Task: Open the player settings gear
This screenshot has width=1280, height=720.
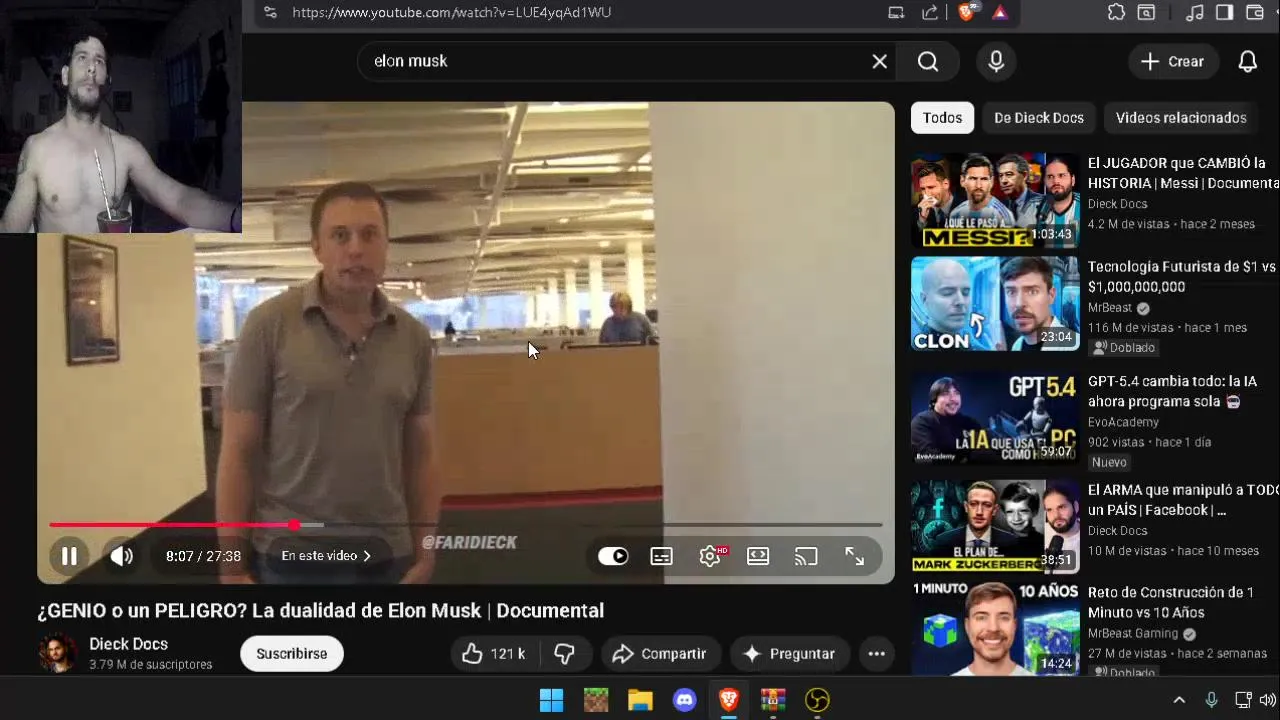Action: (x=711, y=556)
